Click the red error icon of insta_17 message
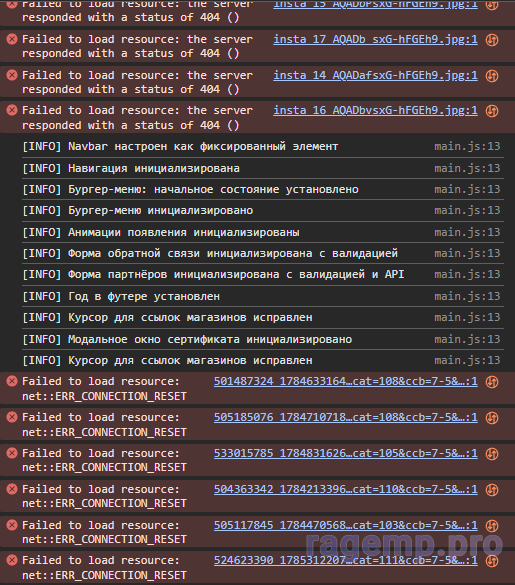 point(12,39)
